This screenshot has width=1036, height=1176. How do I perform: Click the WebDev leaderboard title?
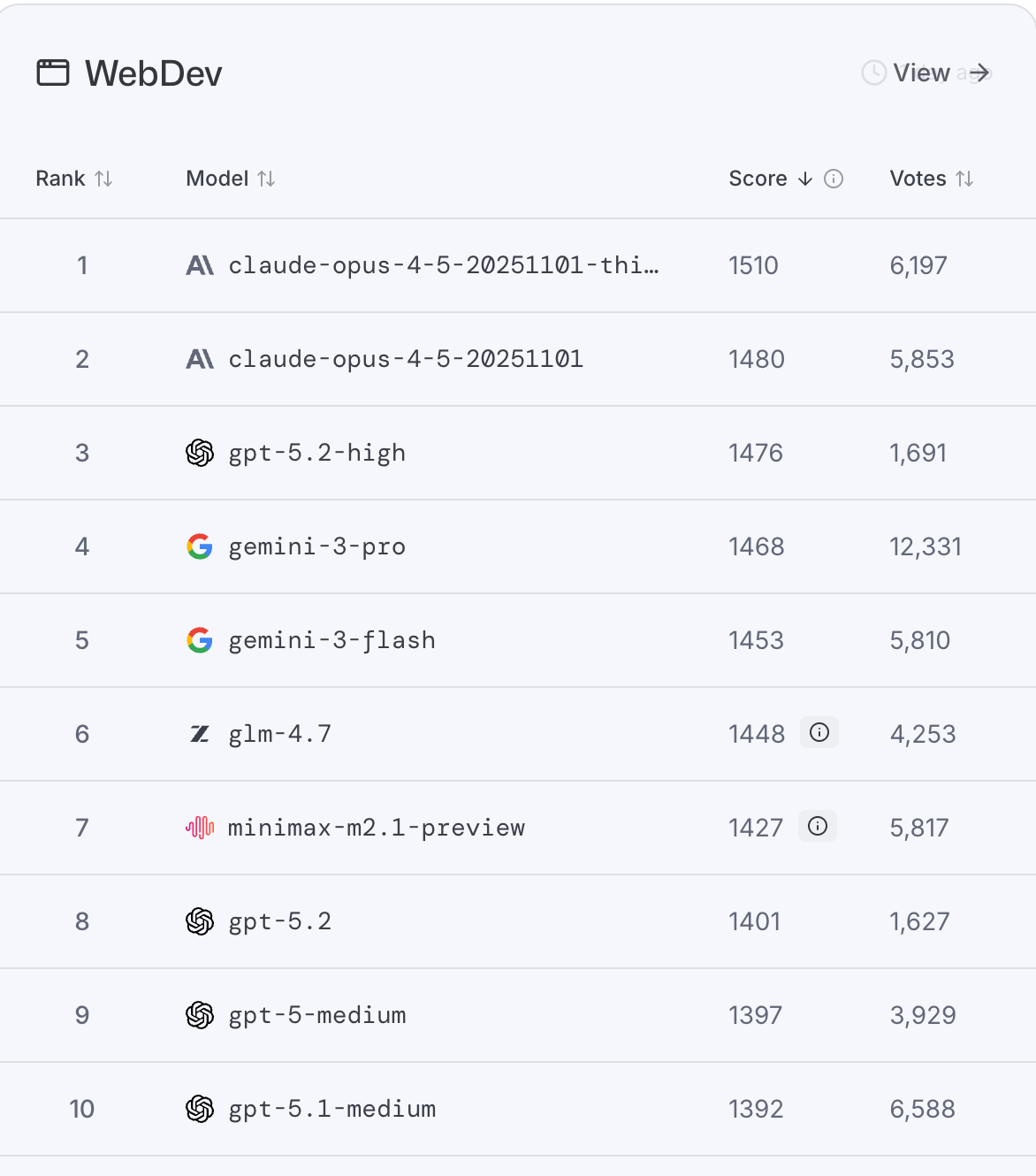click(x=152, y=73)
